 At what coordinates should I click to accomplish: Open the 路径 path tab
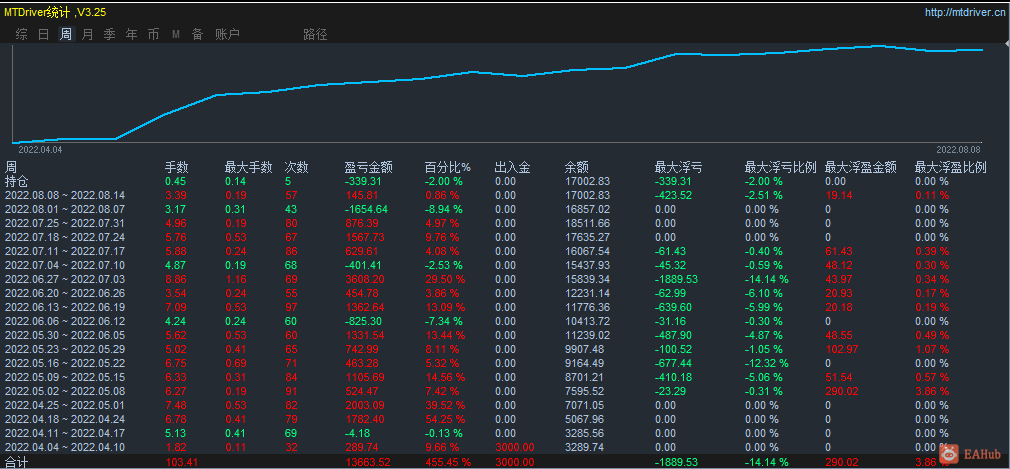point(315,35)
